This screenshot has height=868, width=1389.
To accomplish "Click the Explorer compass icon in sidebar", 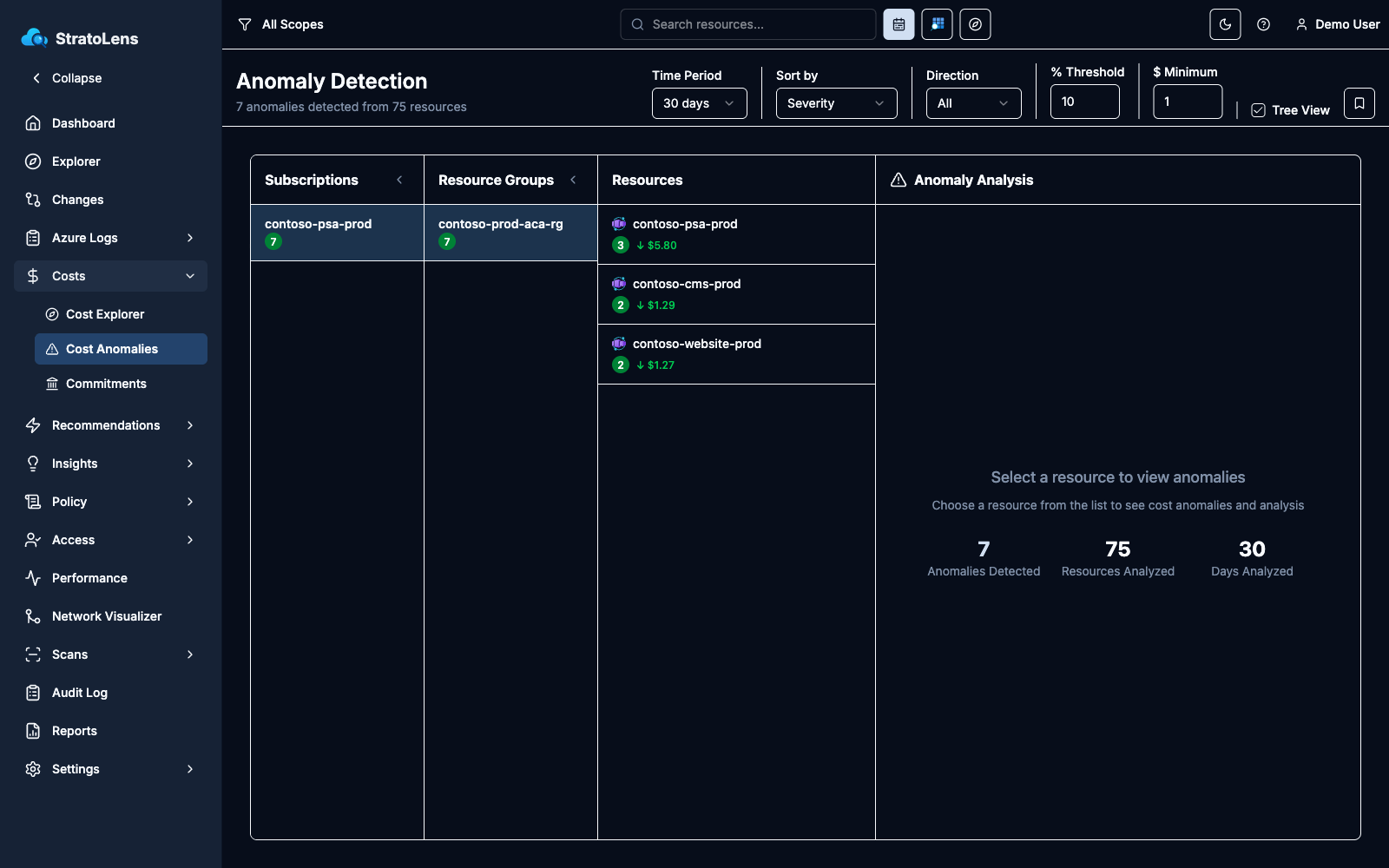I will pos(33,161).
